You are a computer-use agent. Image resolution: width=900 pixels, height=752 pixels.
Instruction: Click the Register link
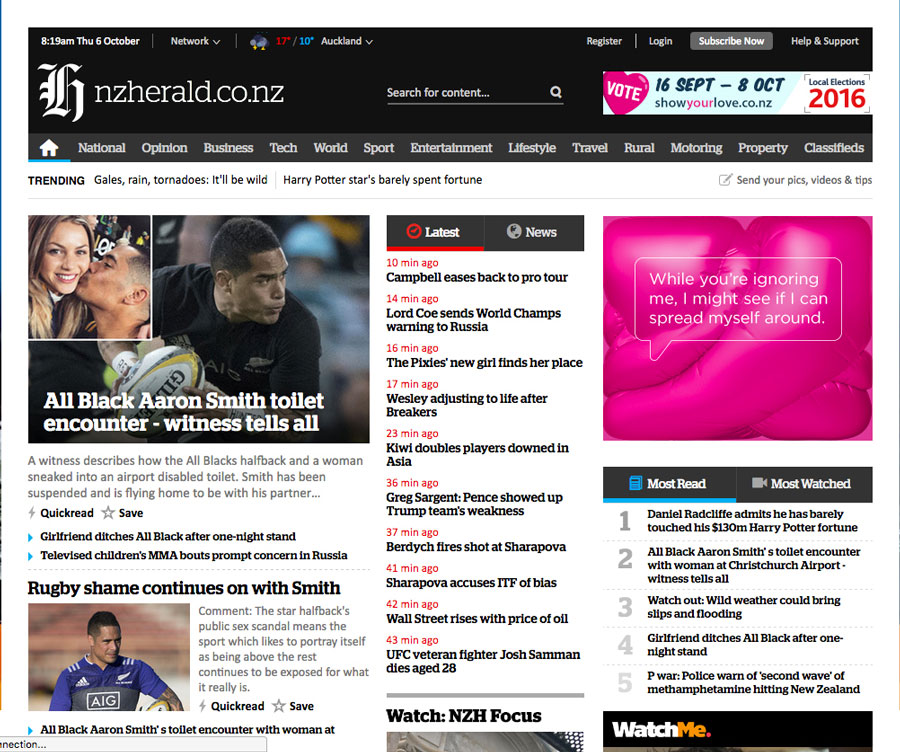click(x=604, y=41)
